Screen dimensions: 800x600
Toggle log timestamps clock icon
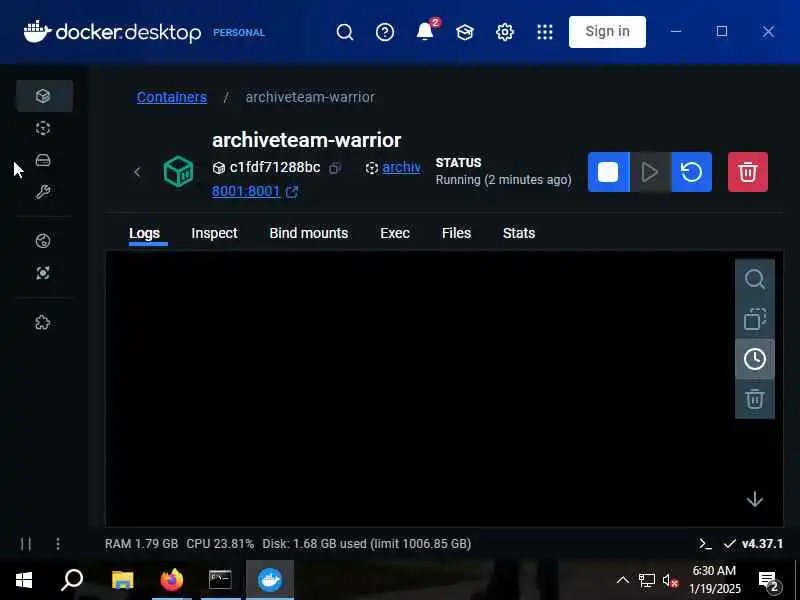click(755, 359)
